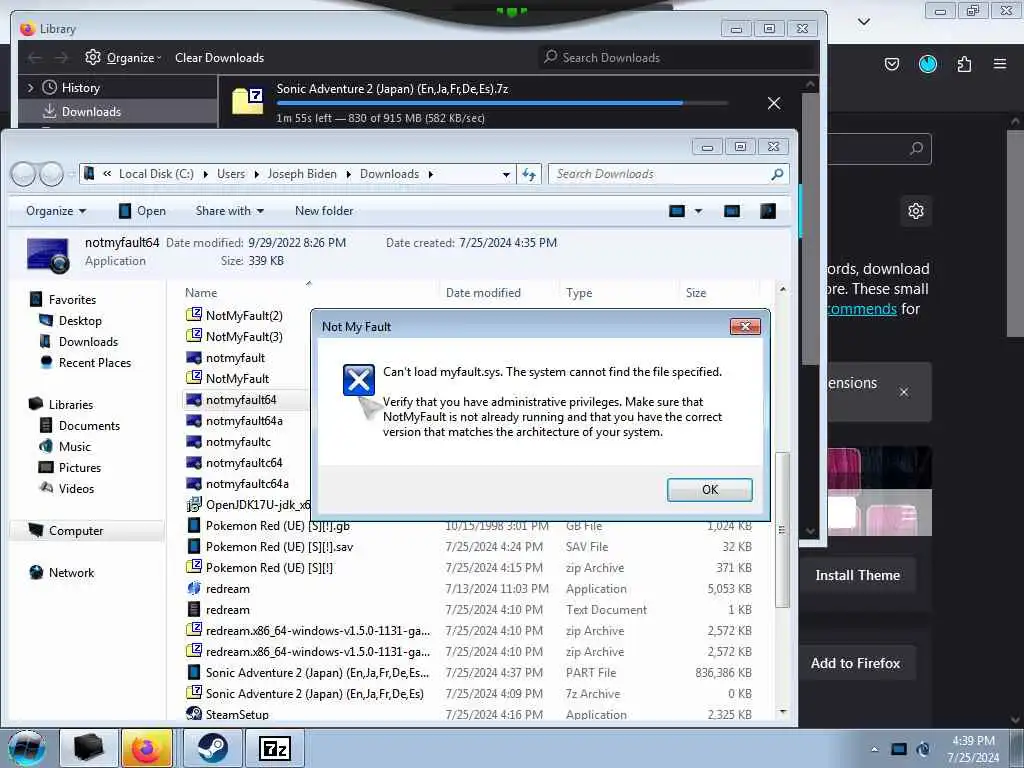Show hidden tray icons arrow

[x=874, y=749]
